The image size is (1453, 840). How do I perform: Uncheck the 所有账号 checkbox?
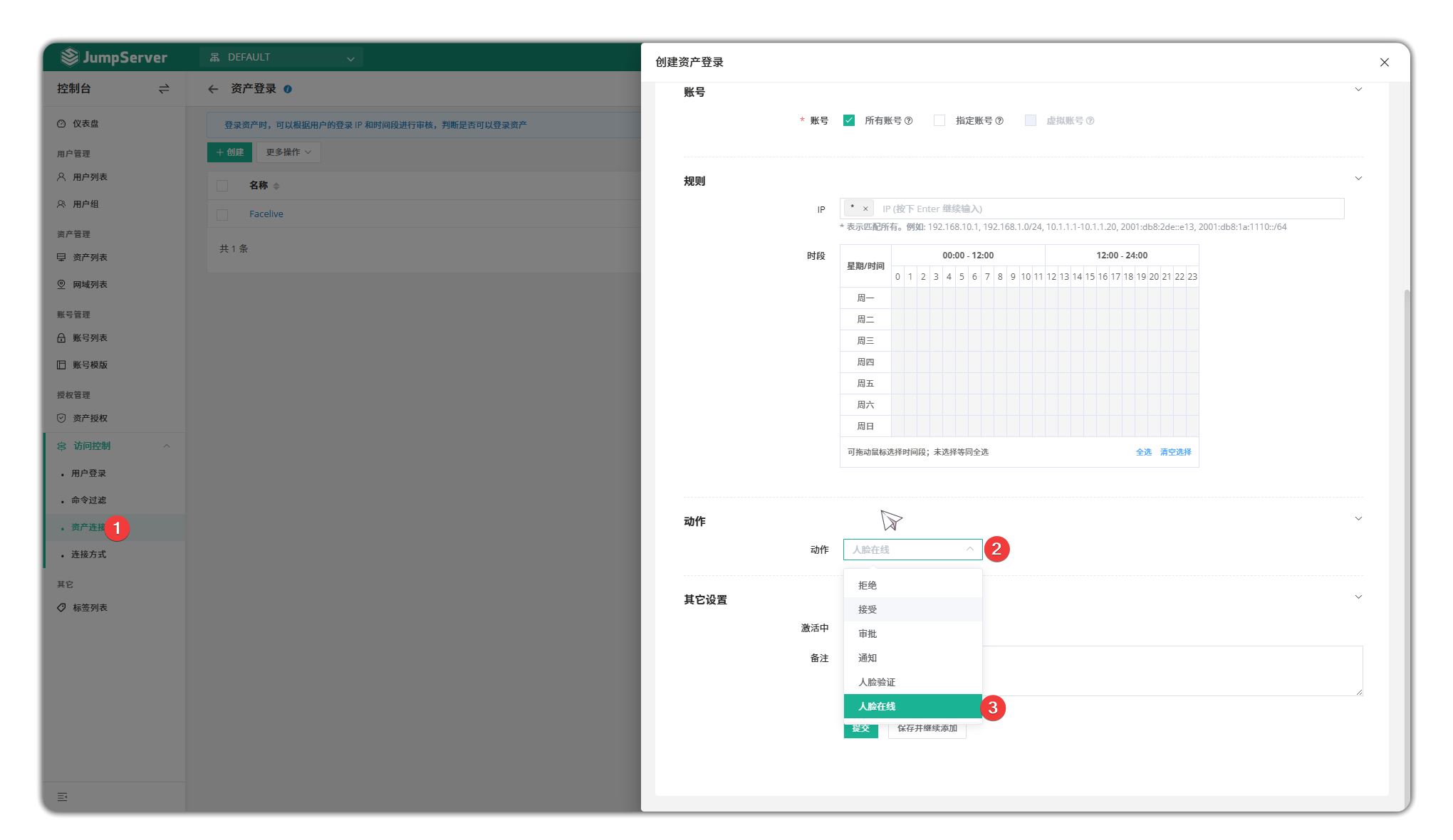849,121
